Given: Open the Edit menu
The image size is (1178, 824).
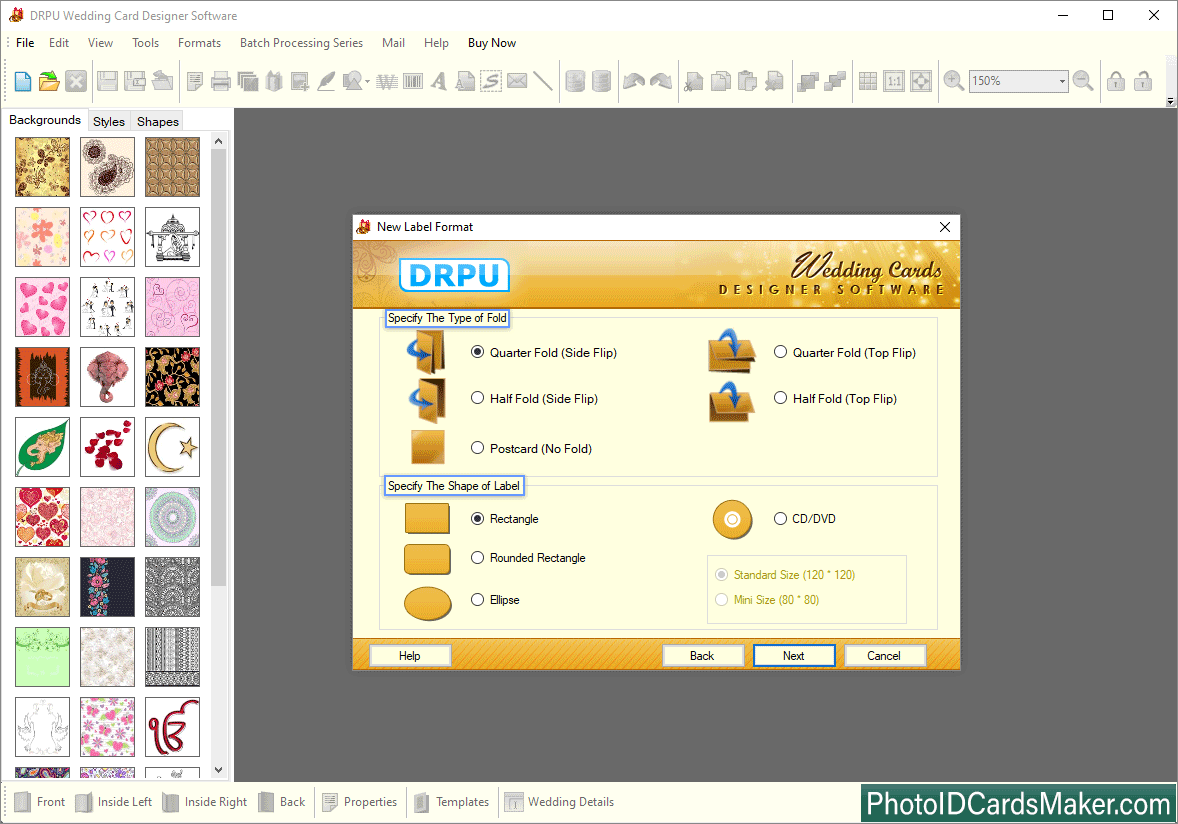Looking at the screenshot, I should [x=59, y=43].
